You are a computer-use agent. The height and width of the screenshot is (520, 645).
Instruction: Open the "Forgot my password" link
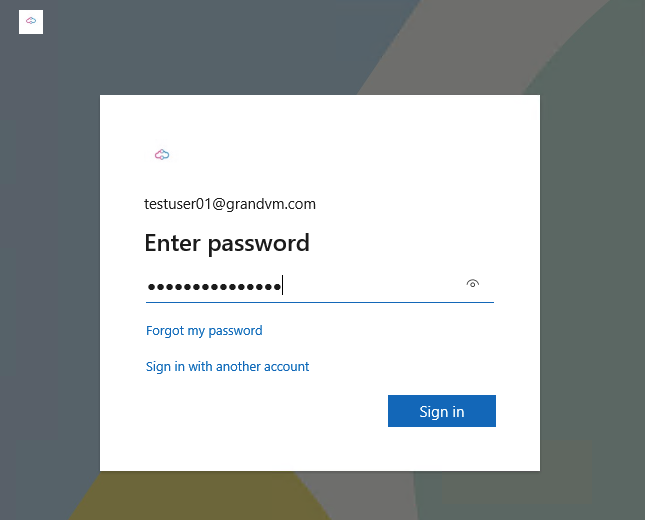point(204,330)
